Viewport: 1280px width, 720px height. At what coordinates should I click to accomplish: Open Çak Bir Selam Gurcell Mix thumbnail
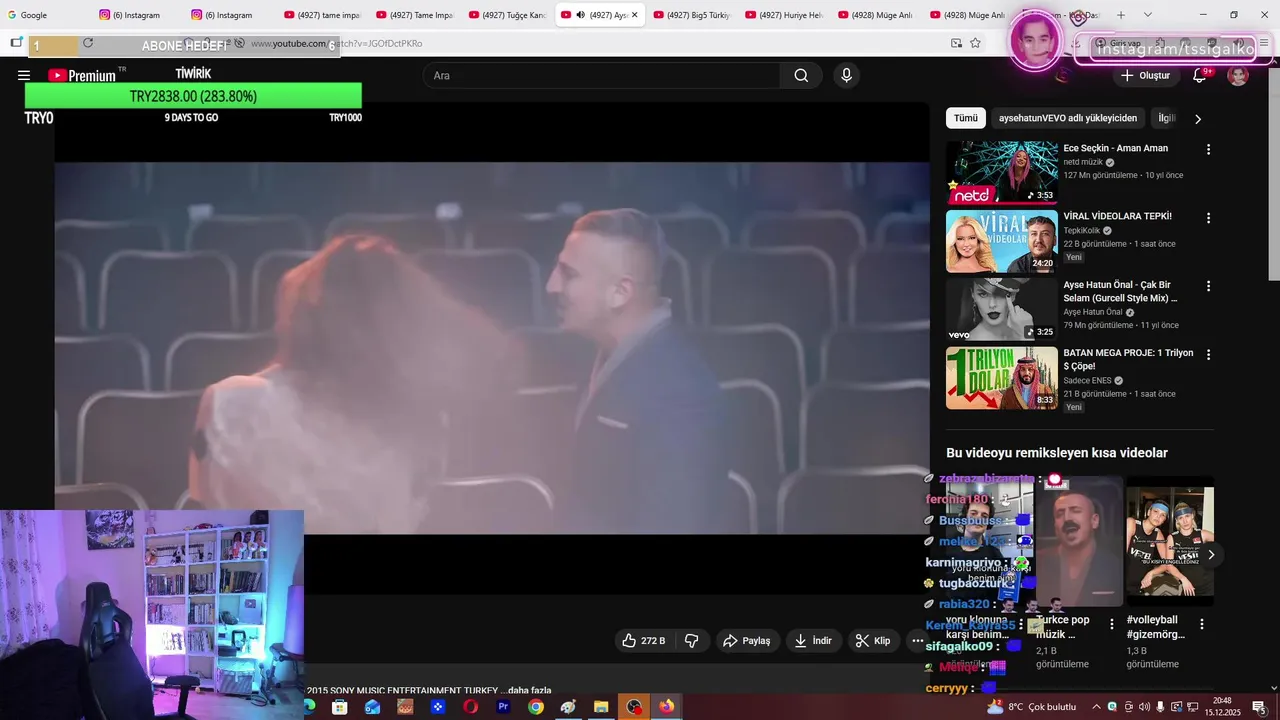1001,310
